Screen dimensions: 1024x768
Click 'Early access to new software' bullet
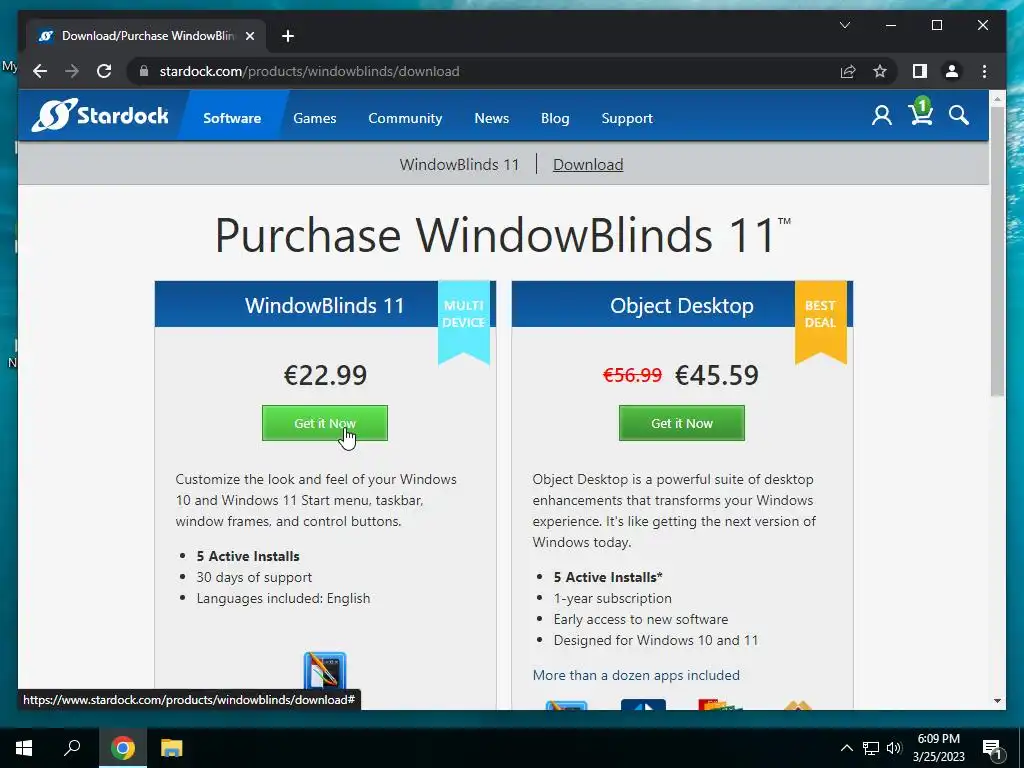click(641, 619)
